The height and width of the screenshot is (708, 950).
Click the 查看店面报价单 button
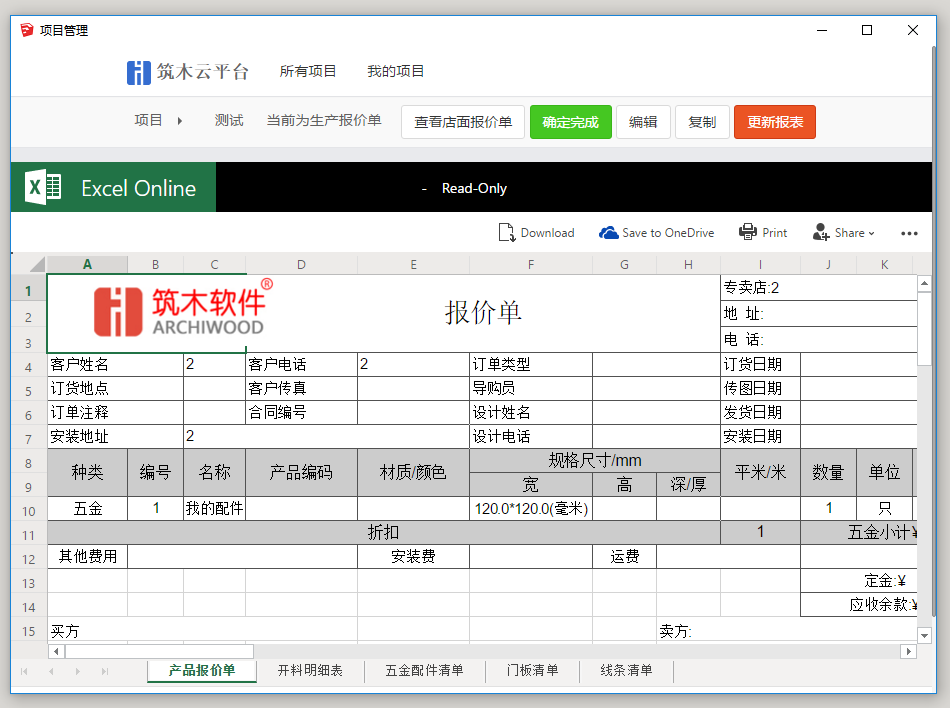click(x=463, y=122)
